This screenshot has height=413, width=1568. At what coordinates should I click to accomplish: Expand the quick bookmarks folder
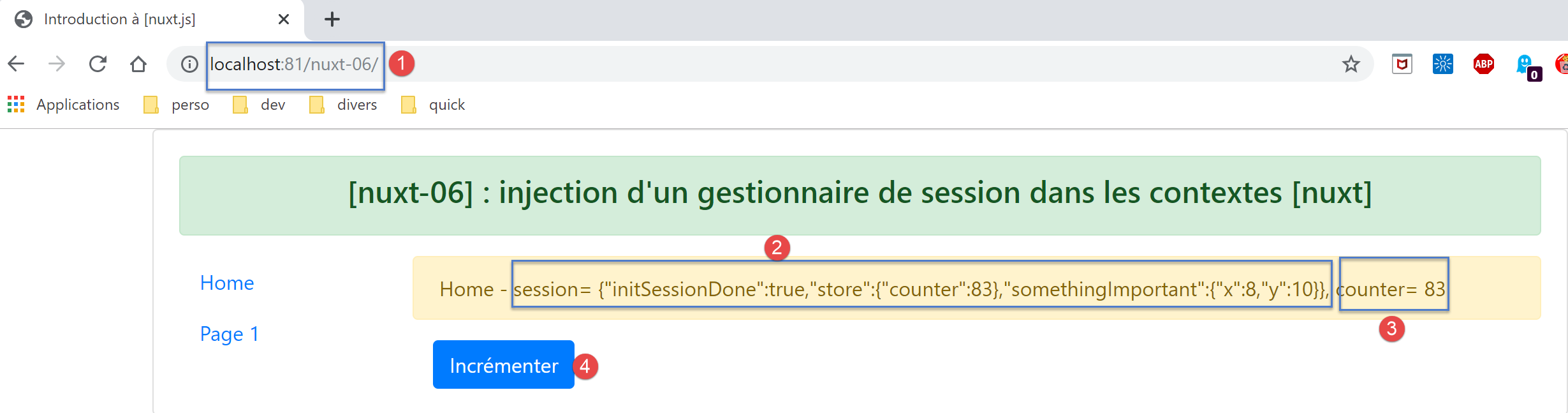[434, 105]
